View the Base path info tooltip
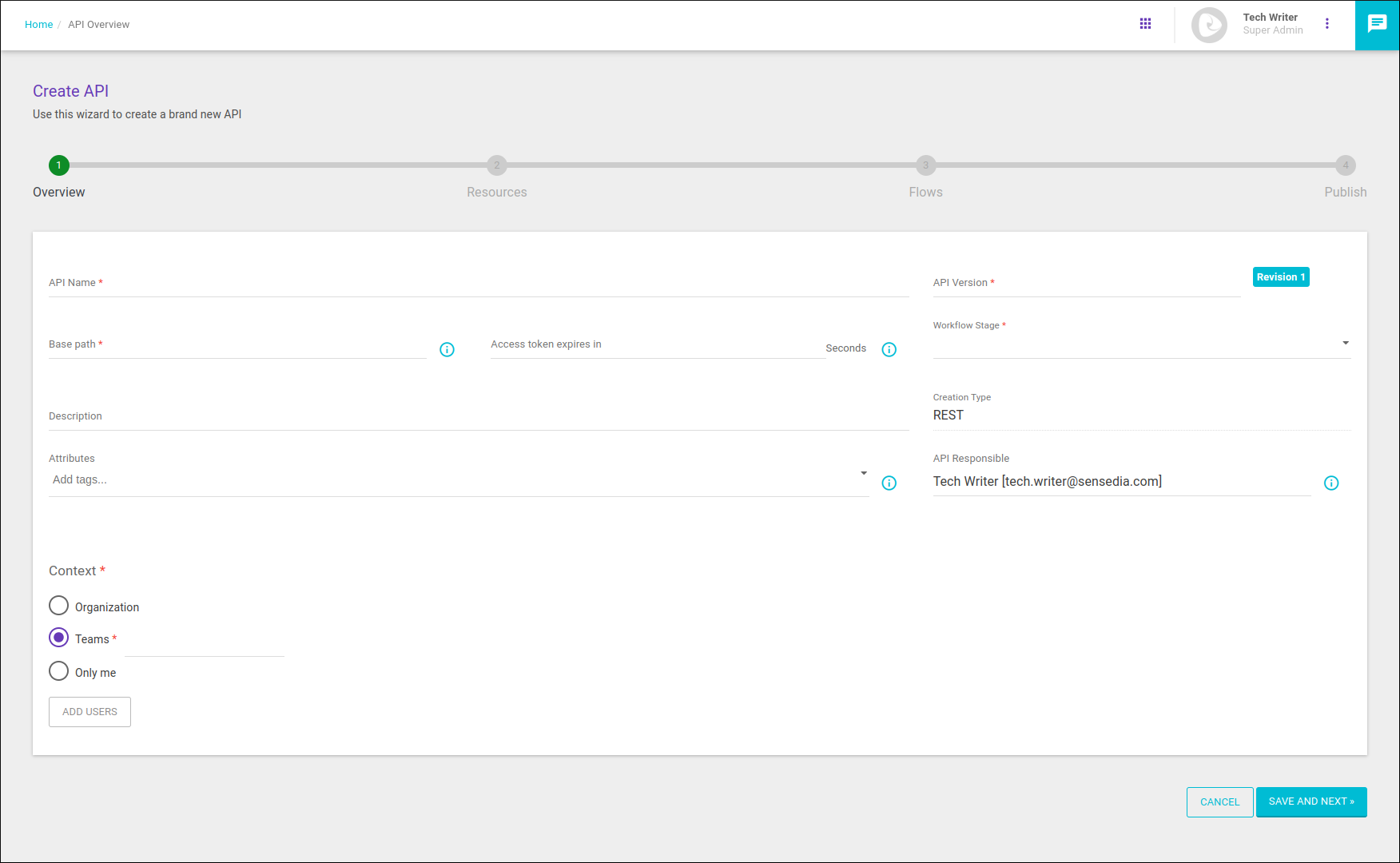 (x=447, y=349)
